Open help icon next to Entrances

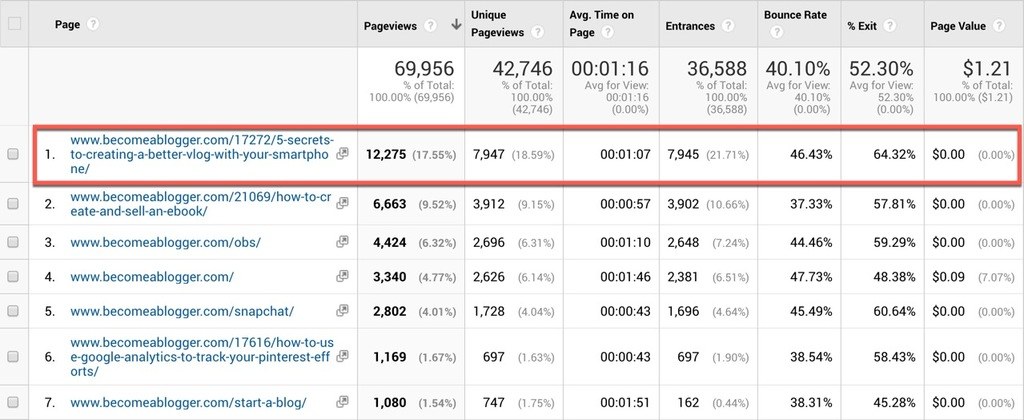pyautogui.click(x=728, y=26)
